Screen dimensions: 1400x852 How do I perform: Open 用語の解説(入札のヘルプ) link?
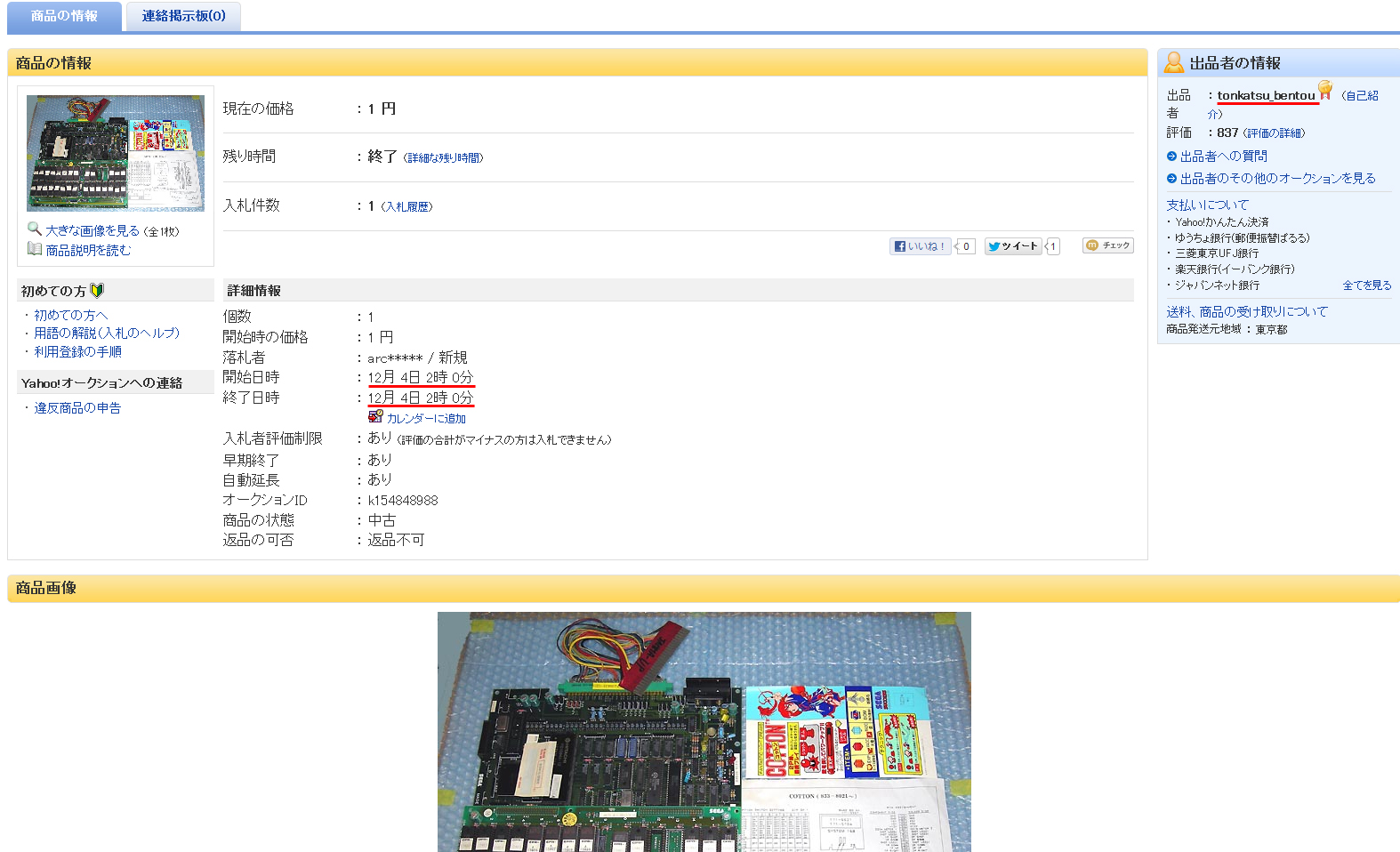[x=107, y=334]
